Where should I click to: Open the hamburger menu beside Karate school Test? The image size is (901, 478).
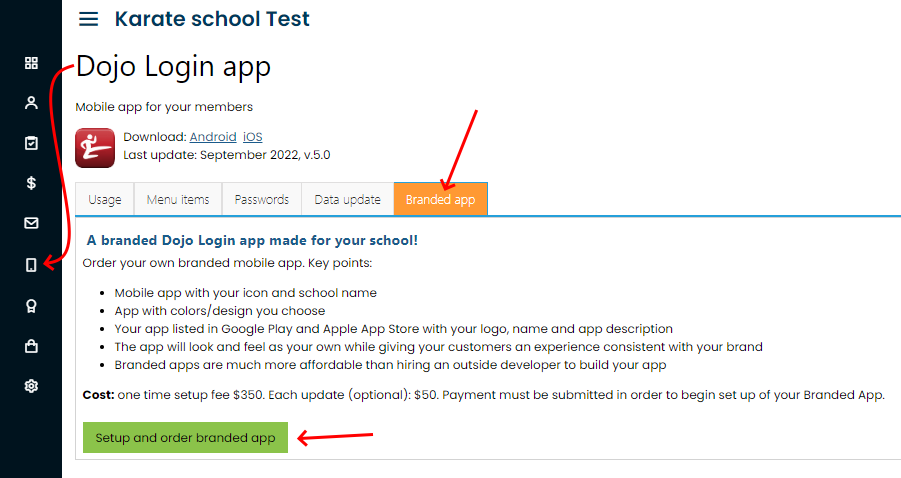(88, 19)
